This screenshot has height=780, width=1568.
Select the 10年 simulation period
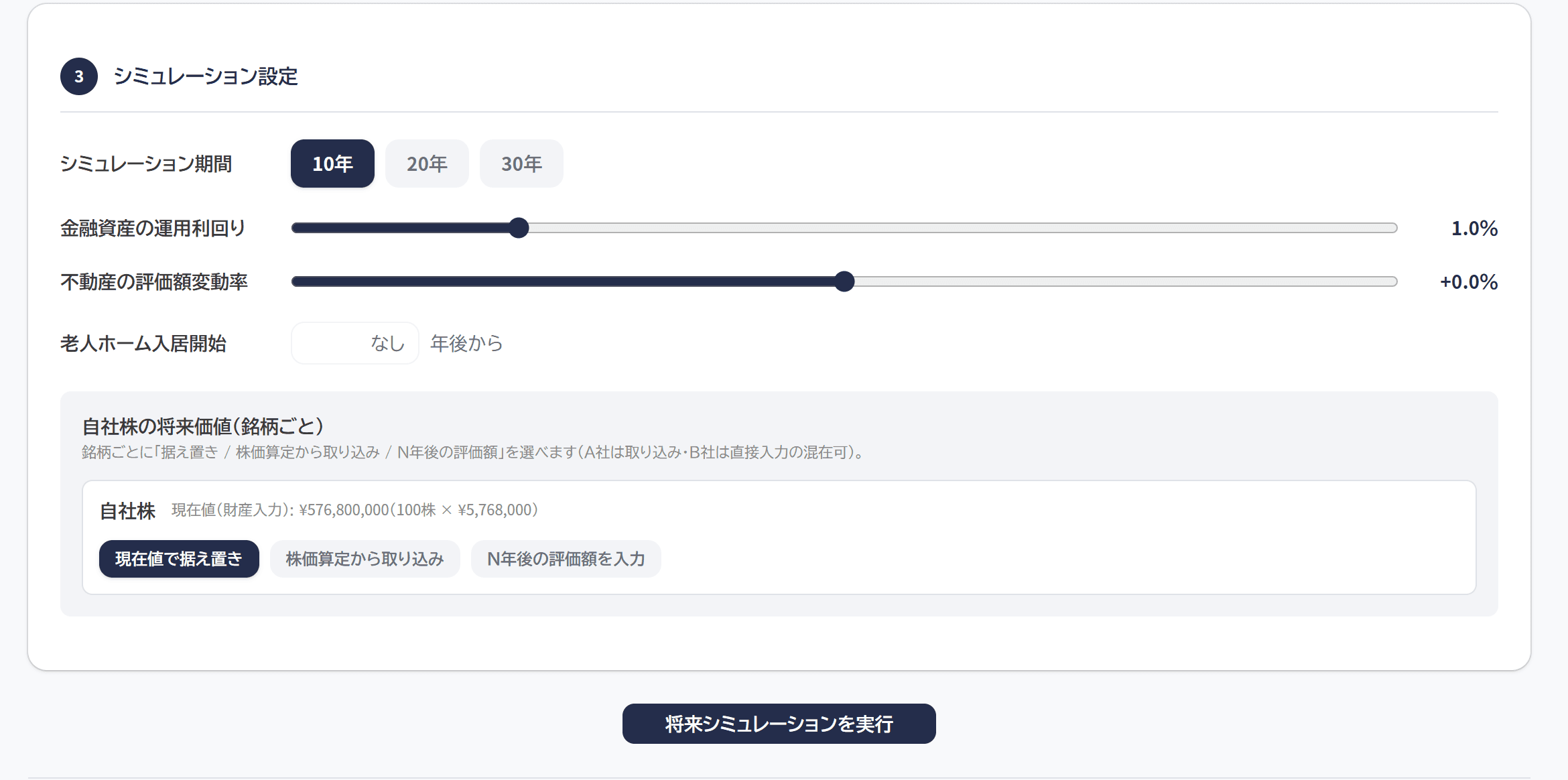point(332,164)
